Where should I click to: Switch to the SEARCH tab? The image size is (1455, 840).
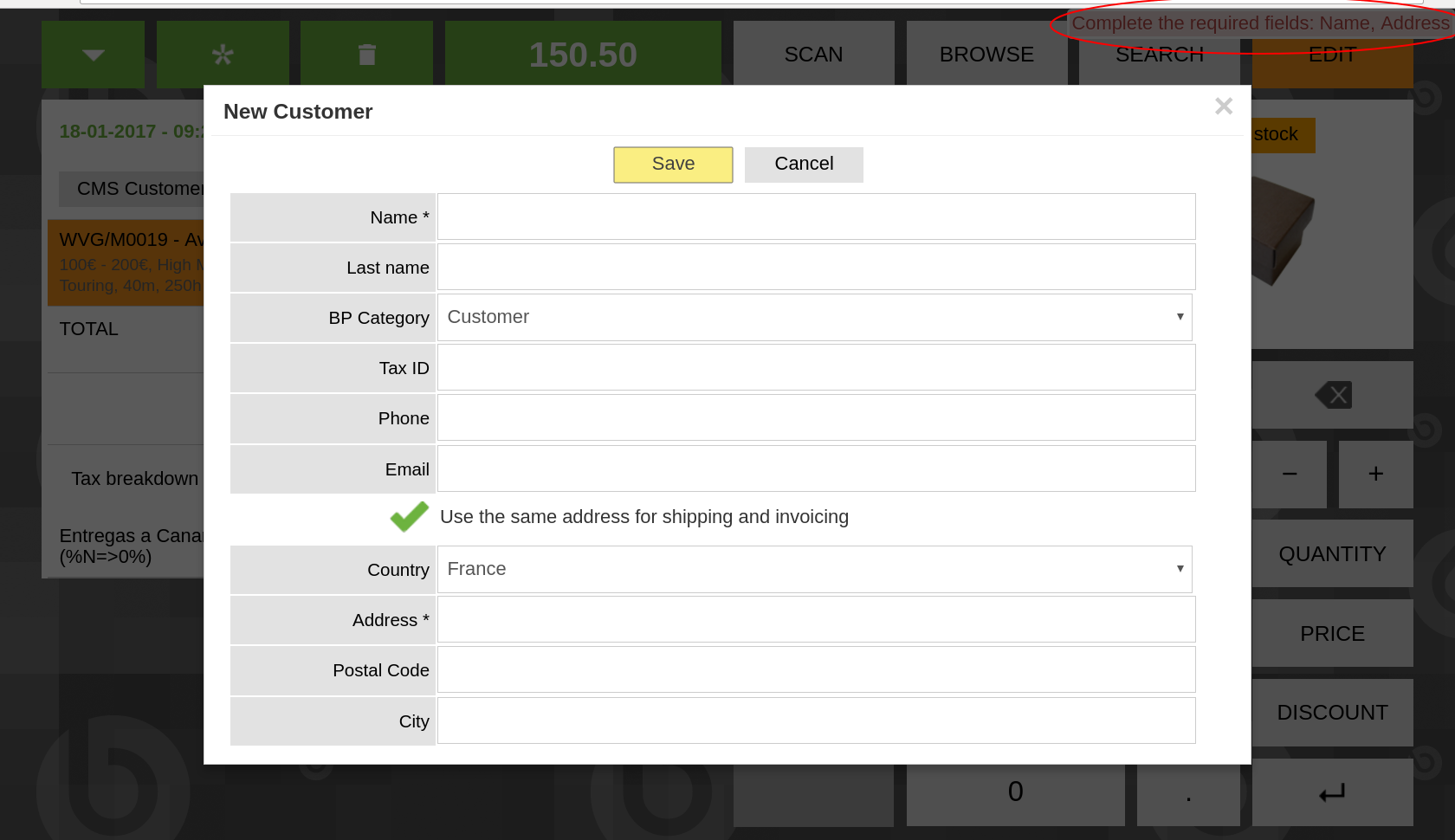[1160, 54]
